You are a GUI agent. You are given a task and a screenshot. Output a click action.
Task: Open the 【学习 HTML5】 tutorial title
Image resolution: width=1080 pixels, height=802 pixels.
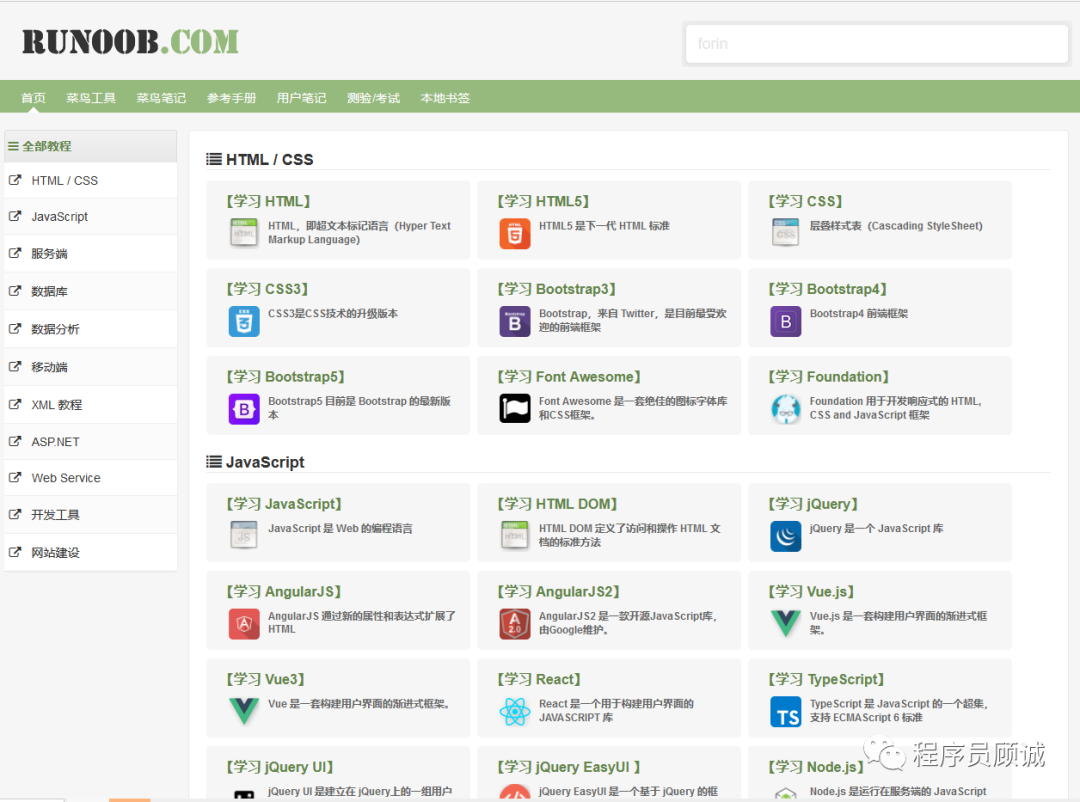pos(543,201)
